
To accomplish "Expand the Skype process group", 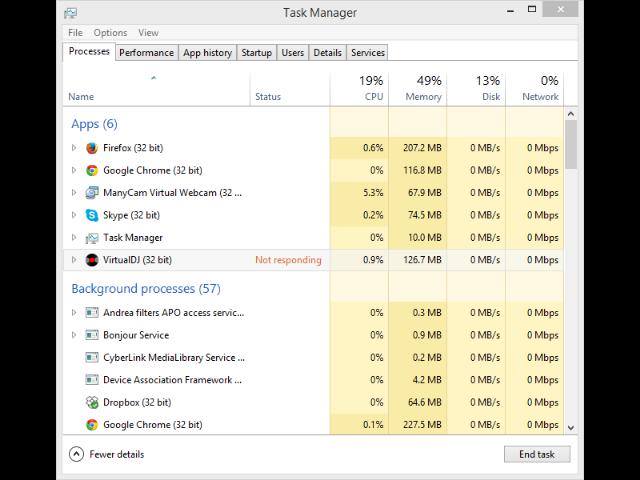I will coord(74,215).
